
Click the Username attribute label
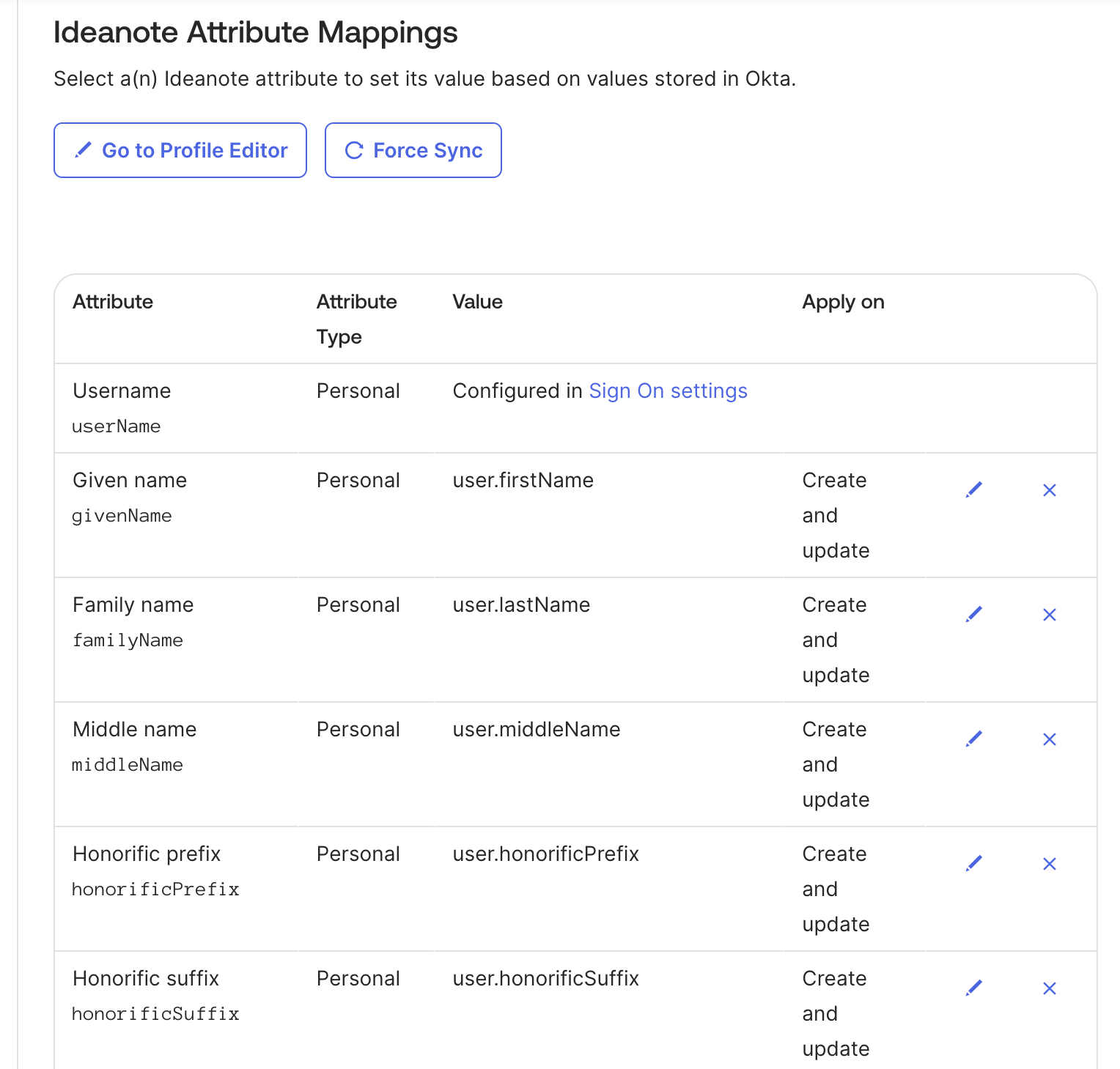tap(122, 391)
